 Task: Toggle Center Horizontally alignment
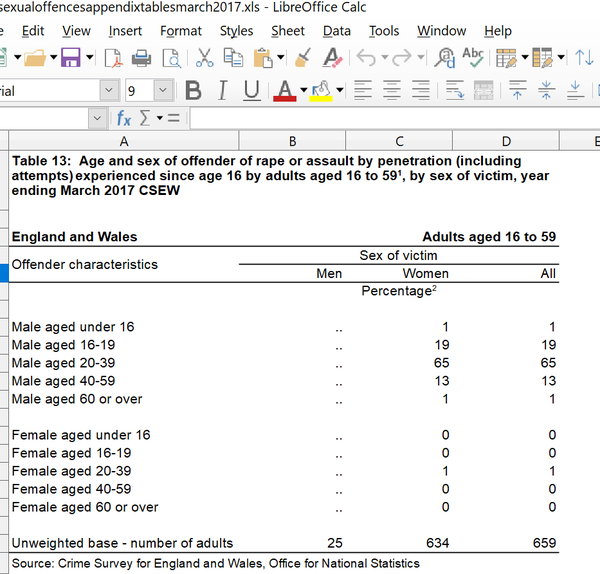(x=392, y=91)
